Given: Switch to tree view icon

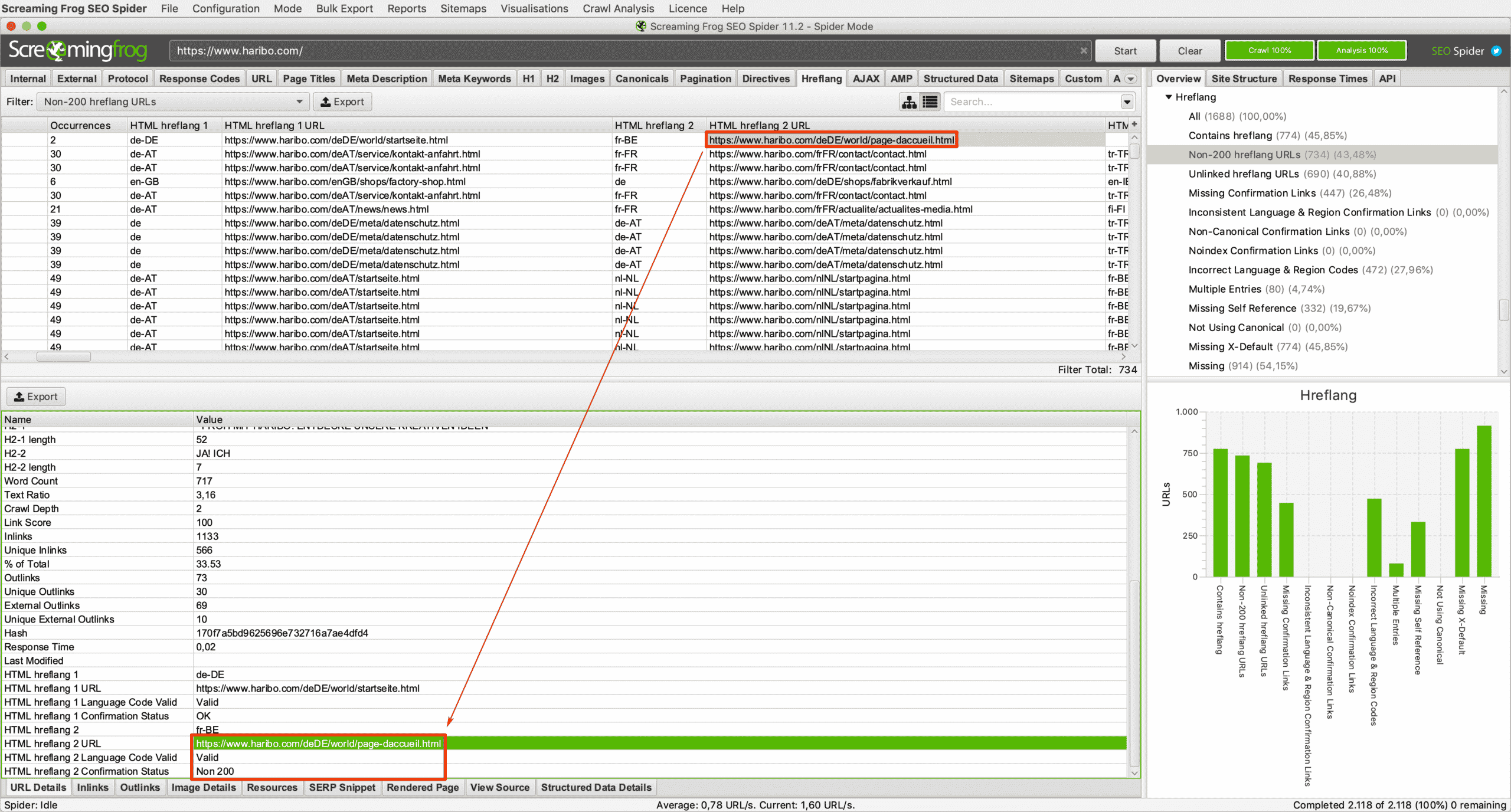Looking at the screenshot, I should point(909,102).
